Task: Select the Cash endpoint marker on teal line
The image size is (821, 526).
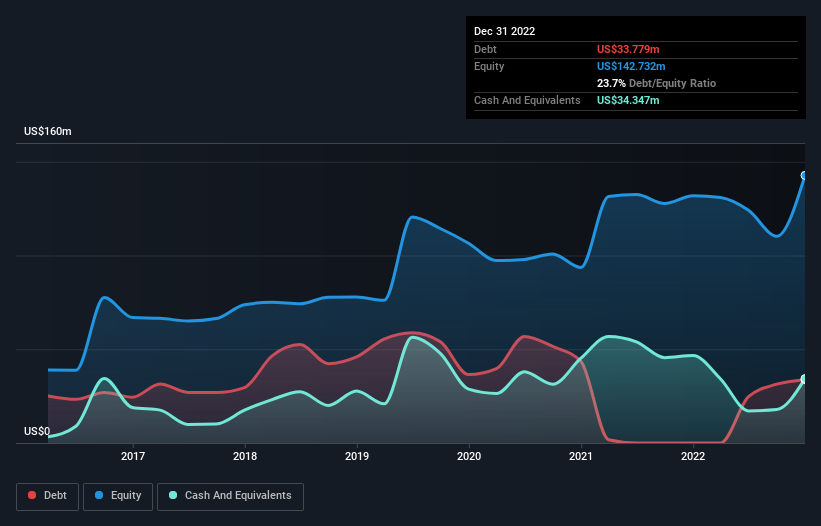Action: [x=804, y=379]
